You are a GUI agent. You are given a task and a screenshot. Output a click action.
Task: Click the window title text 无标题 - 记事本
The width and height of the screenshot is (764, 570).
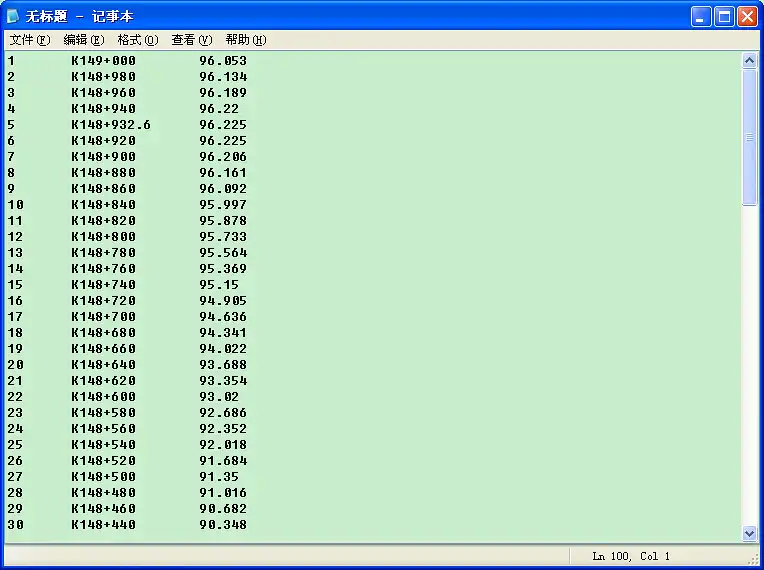point(79,16)
